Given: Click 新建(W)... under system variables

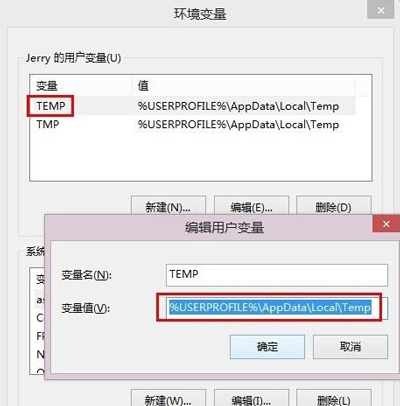Looking at the screenshot, I should coord(168,399).
